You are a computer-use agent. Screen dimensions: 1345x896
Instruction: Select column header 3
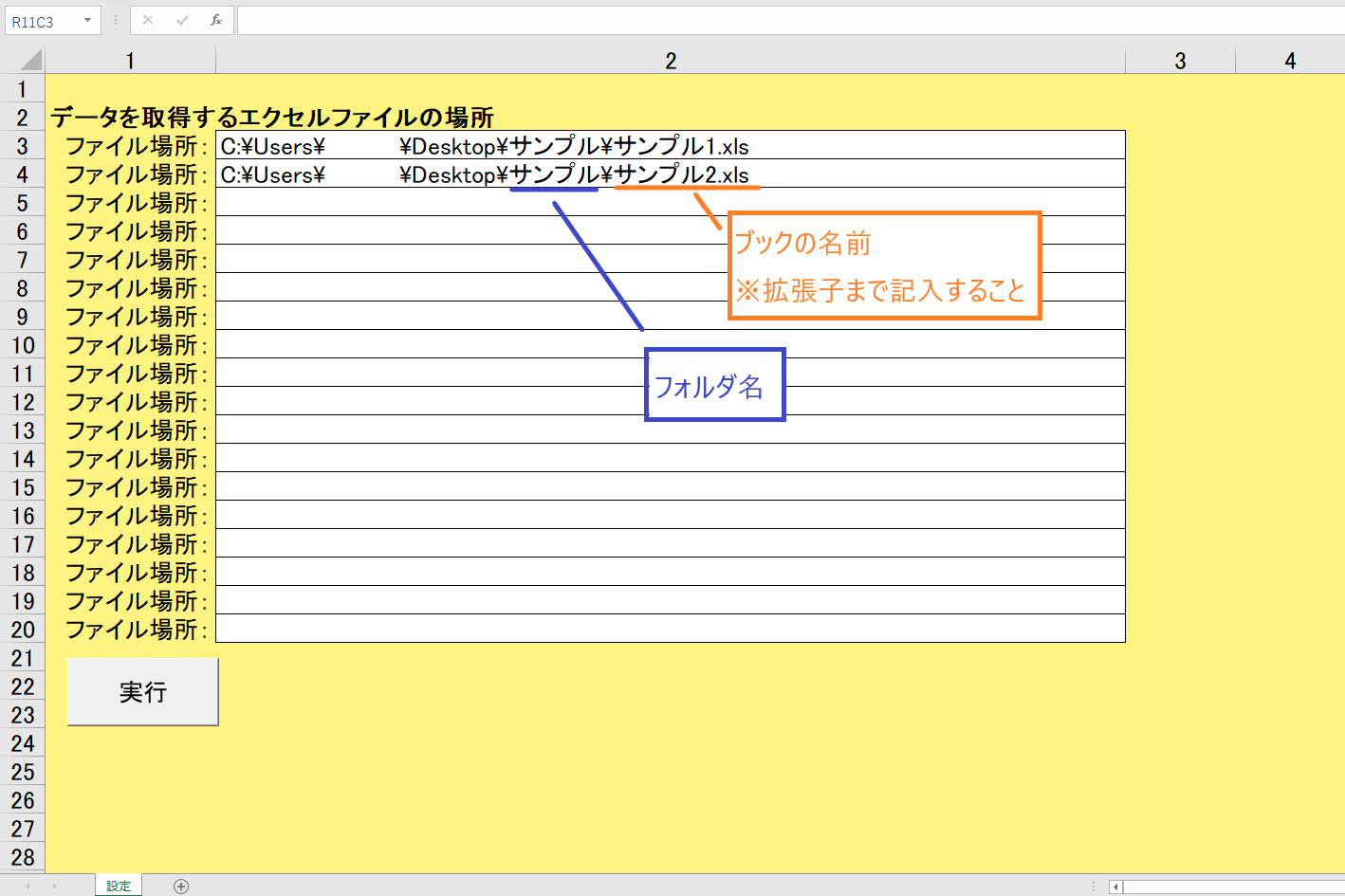[1180, 61]
